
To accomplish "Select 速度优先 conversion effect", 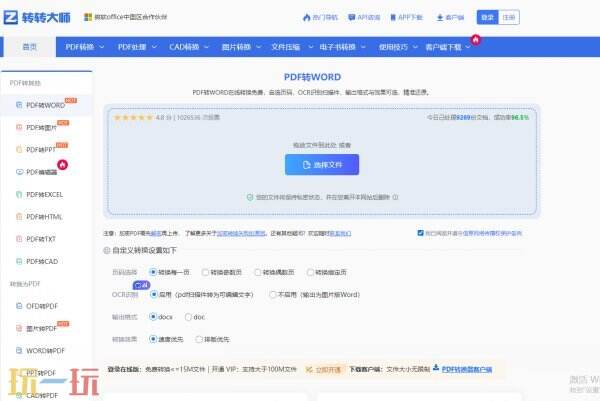I will [x=153, y=339].
